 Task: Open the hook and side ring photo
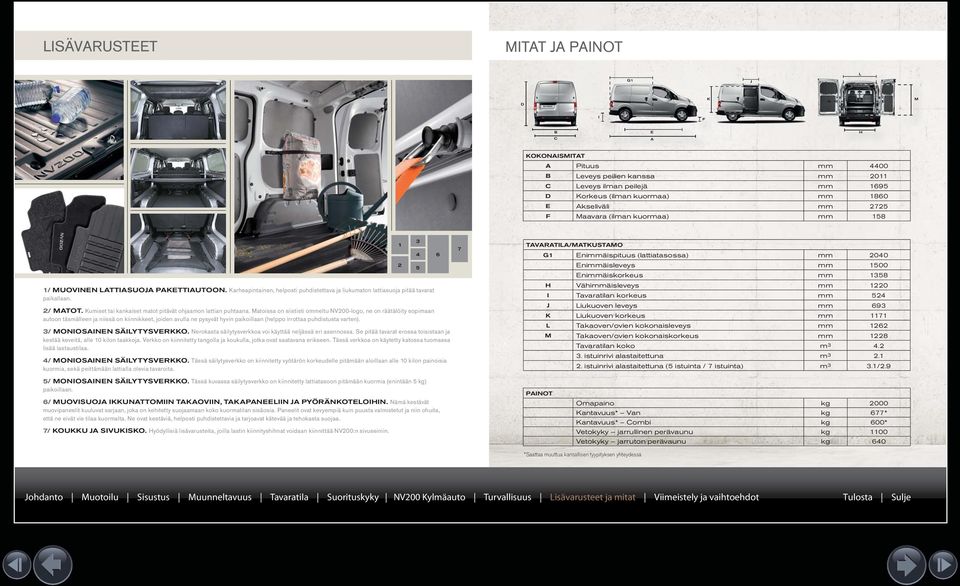tap(433, 155)
